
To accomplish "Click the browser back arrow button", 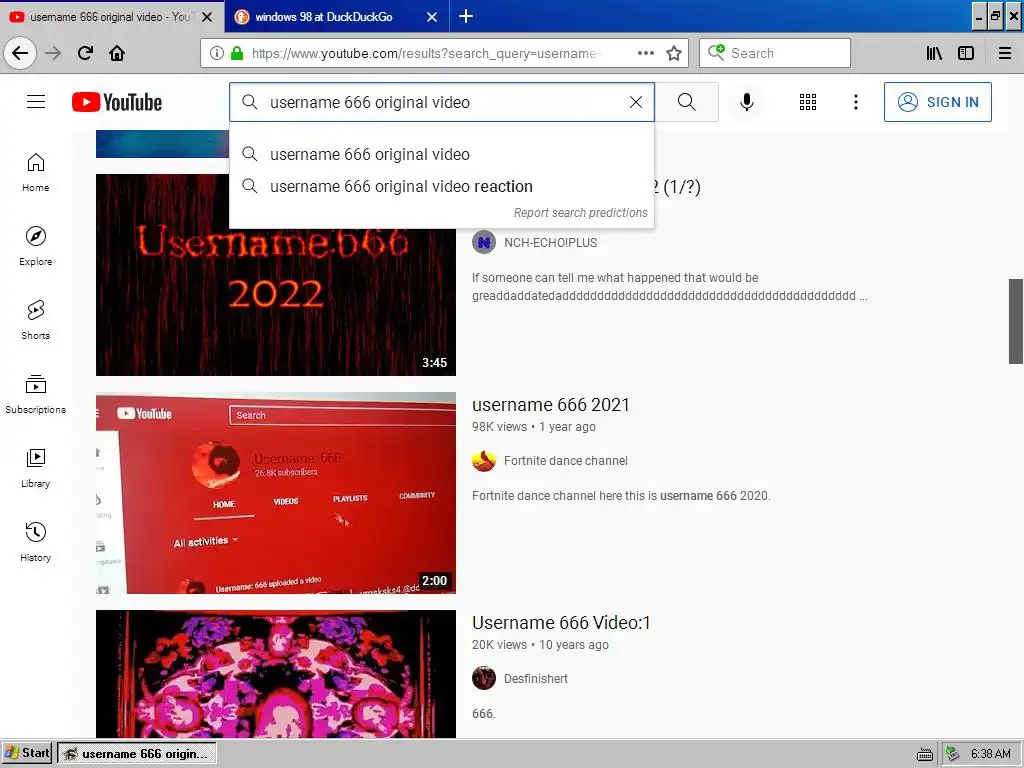I will [x=20, y=53].
